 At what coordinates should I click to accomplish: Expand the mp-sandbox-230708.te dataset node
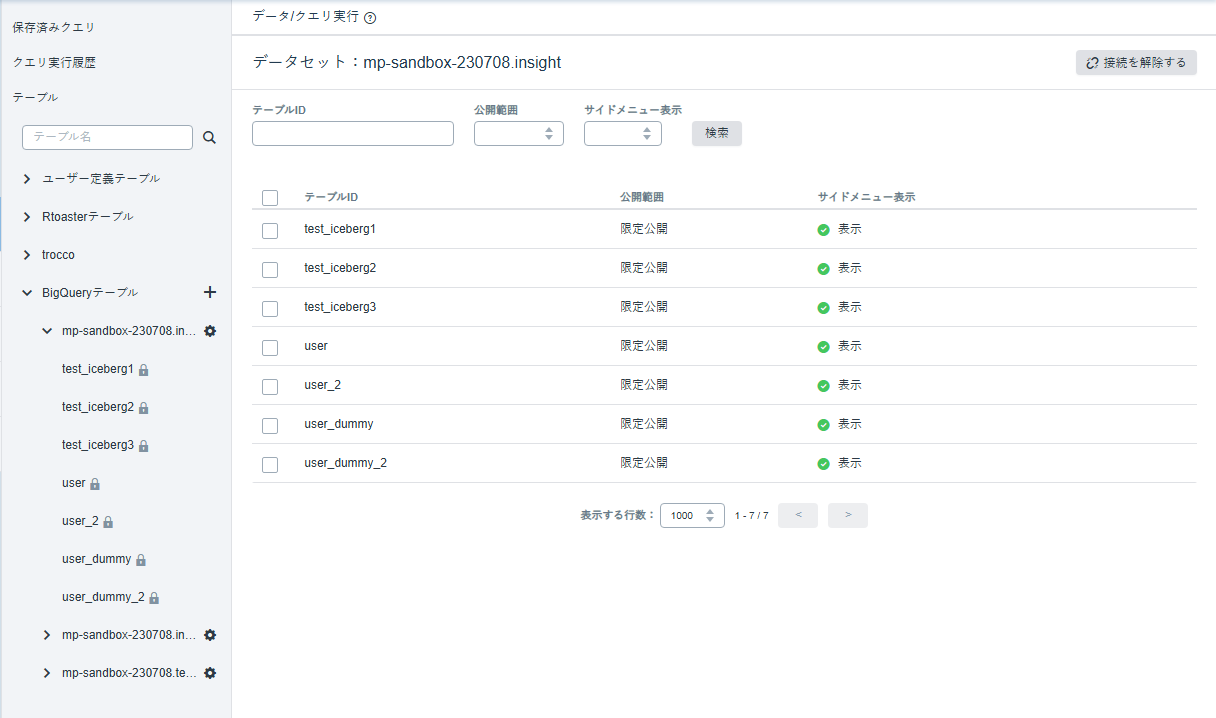pos(47,673)
